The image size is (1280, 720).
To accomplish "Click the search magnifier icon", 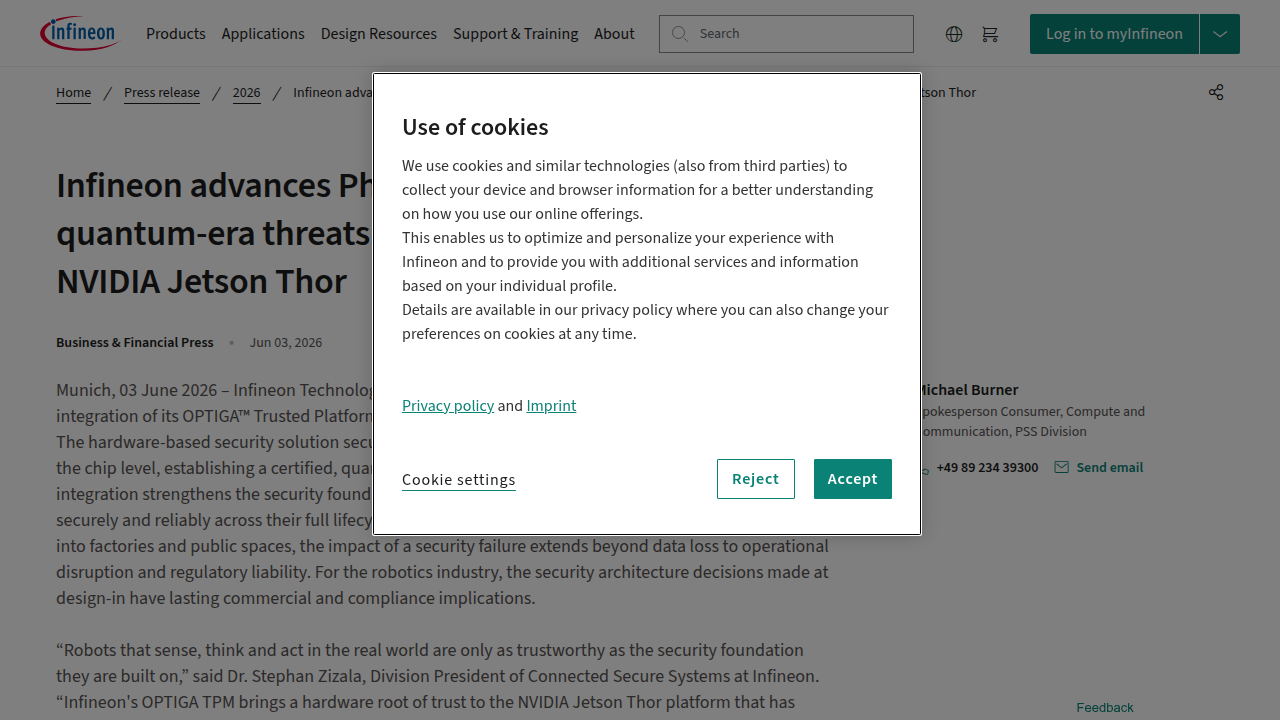I will (x=680, y=34).
